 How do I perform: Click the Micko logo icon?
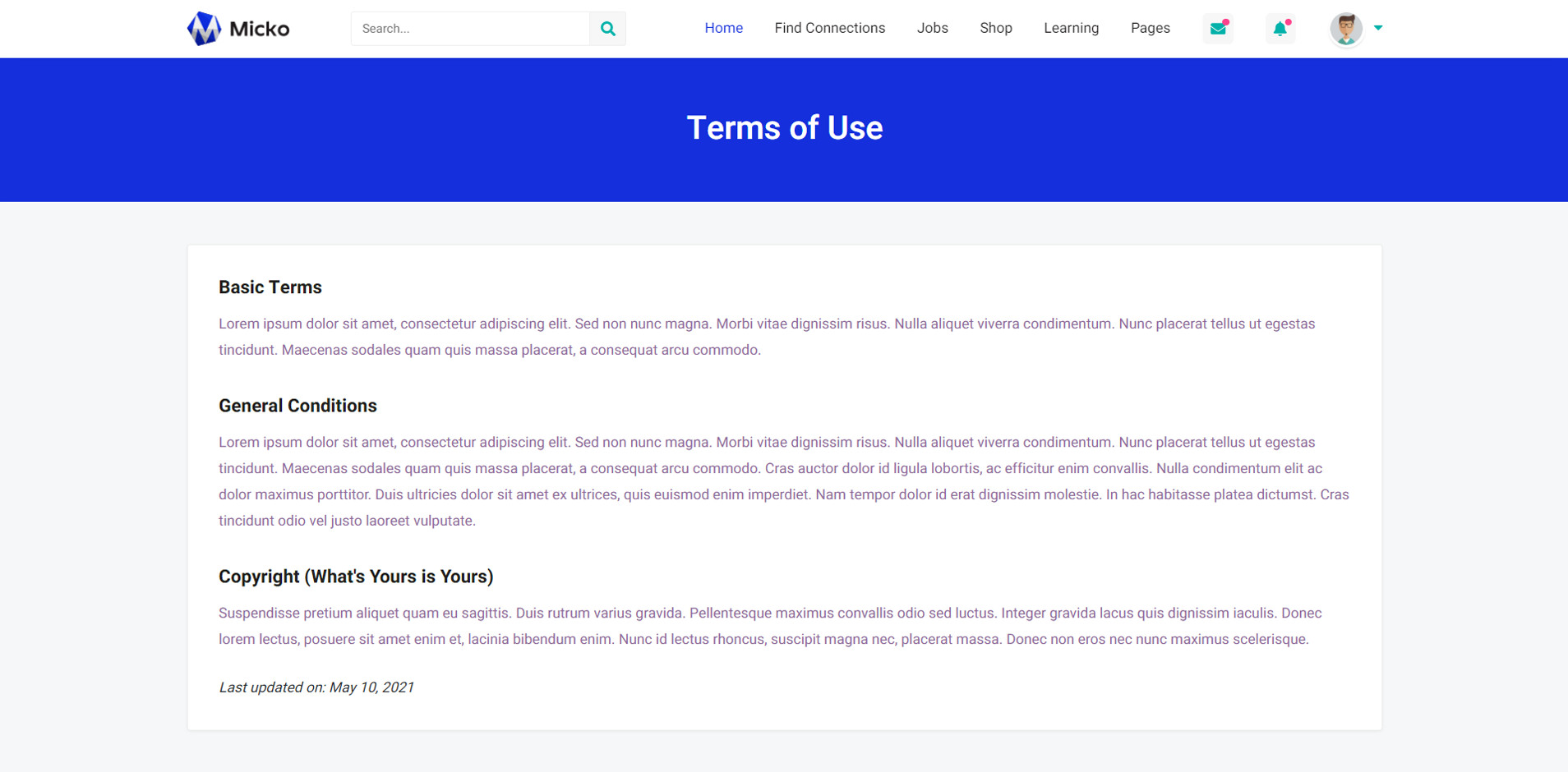pos(204,29)
